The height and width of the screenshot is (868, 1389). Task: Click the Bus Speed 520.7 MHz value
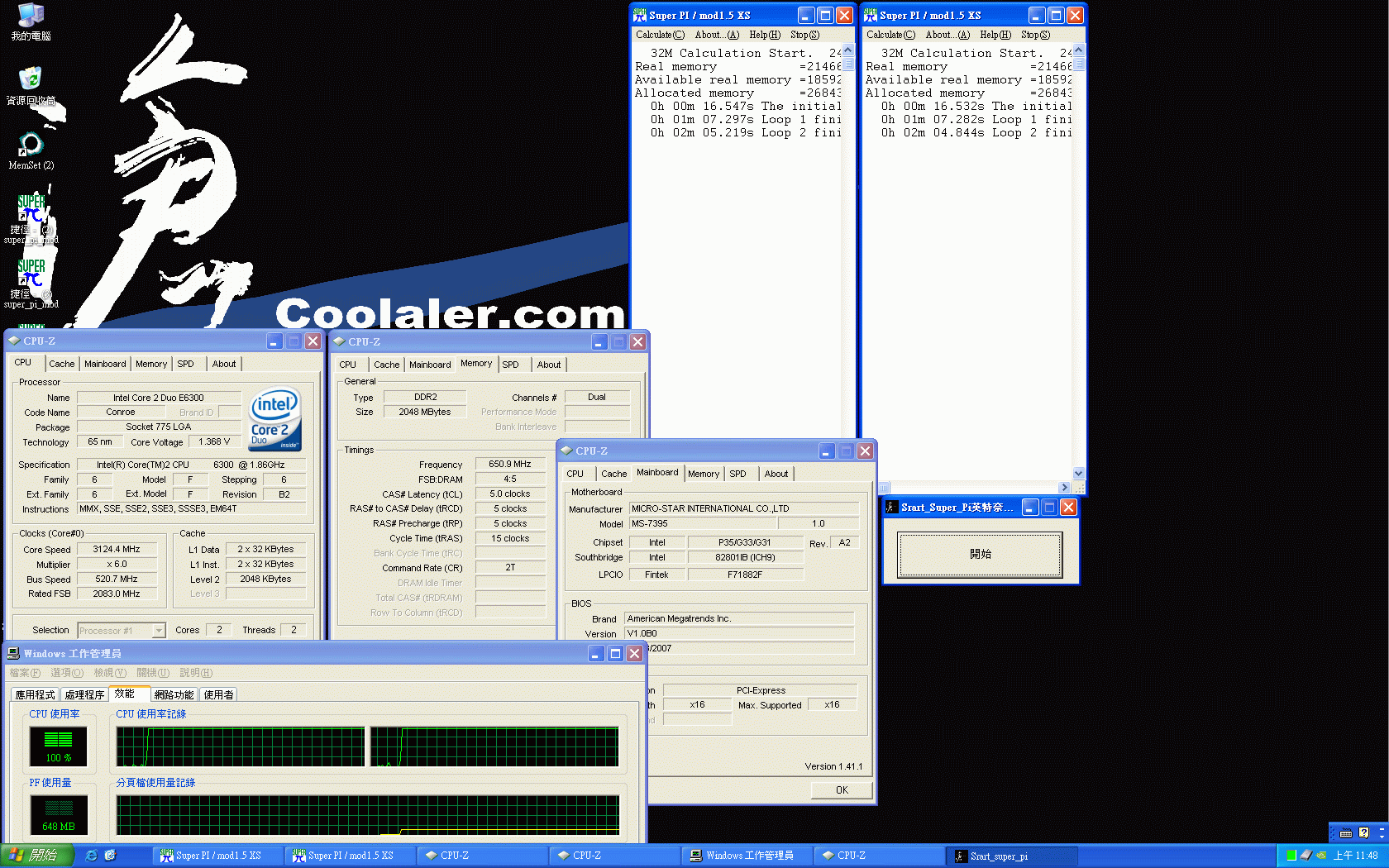(116, 579)
